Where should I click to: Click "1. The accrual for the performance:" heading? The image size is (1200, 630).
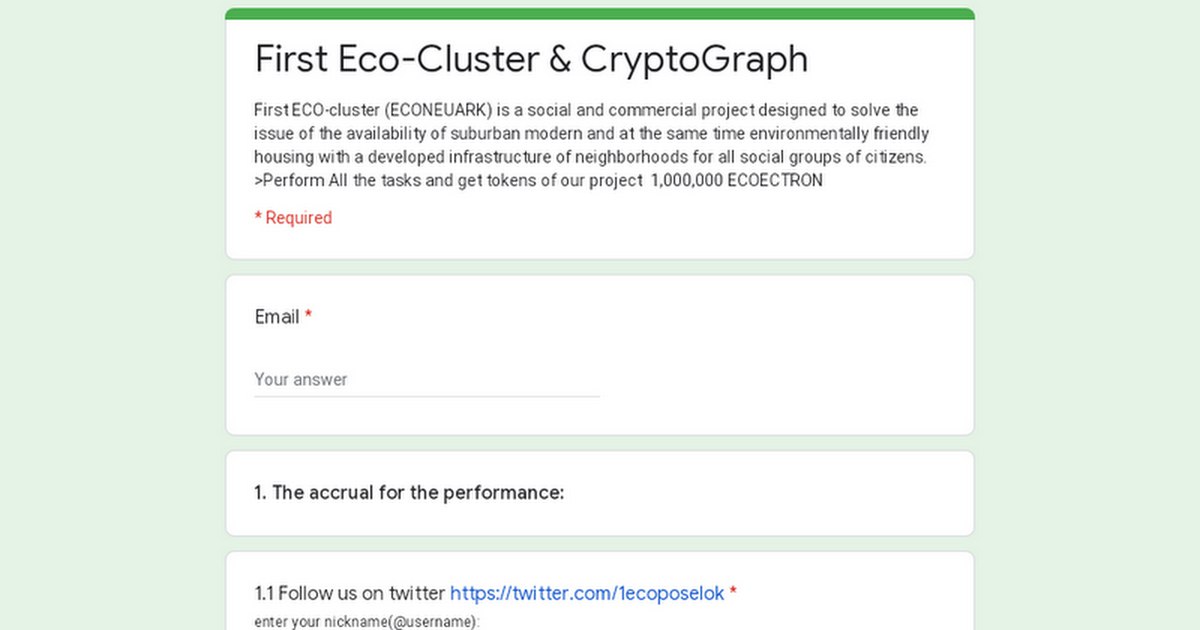[x=409, y=492]
